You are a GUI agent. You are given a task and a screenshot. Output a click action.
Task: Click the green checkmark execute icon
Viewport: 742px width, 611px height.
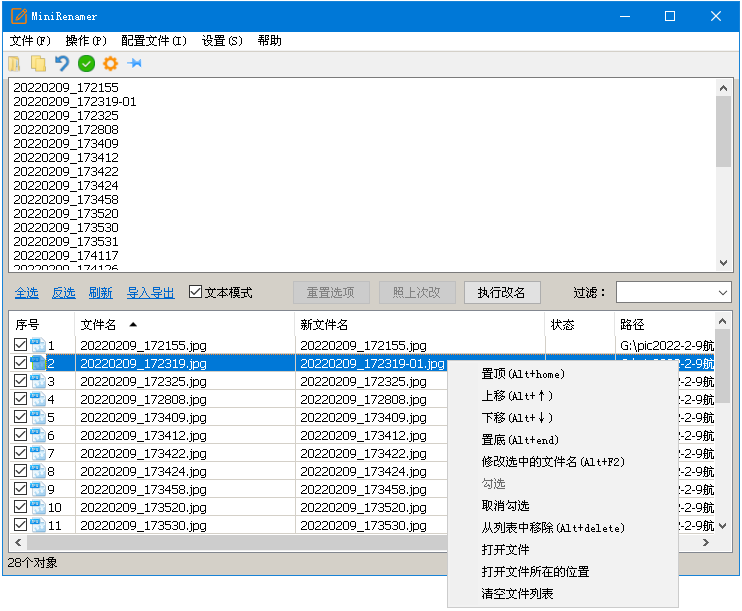tap(86, 64)
